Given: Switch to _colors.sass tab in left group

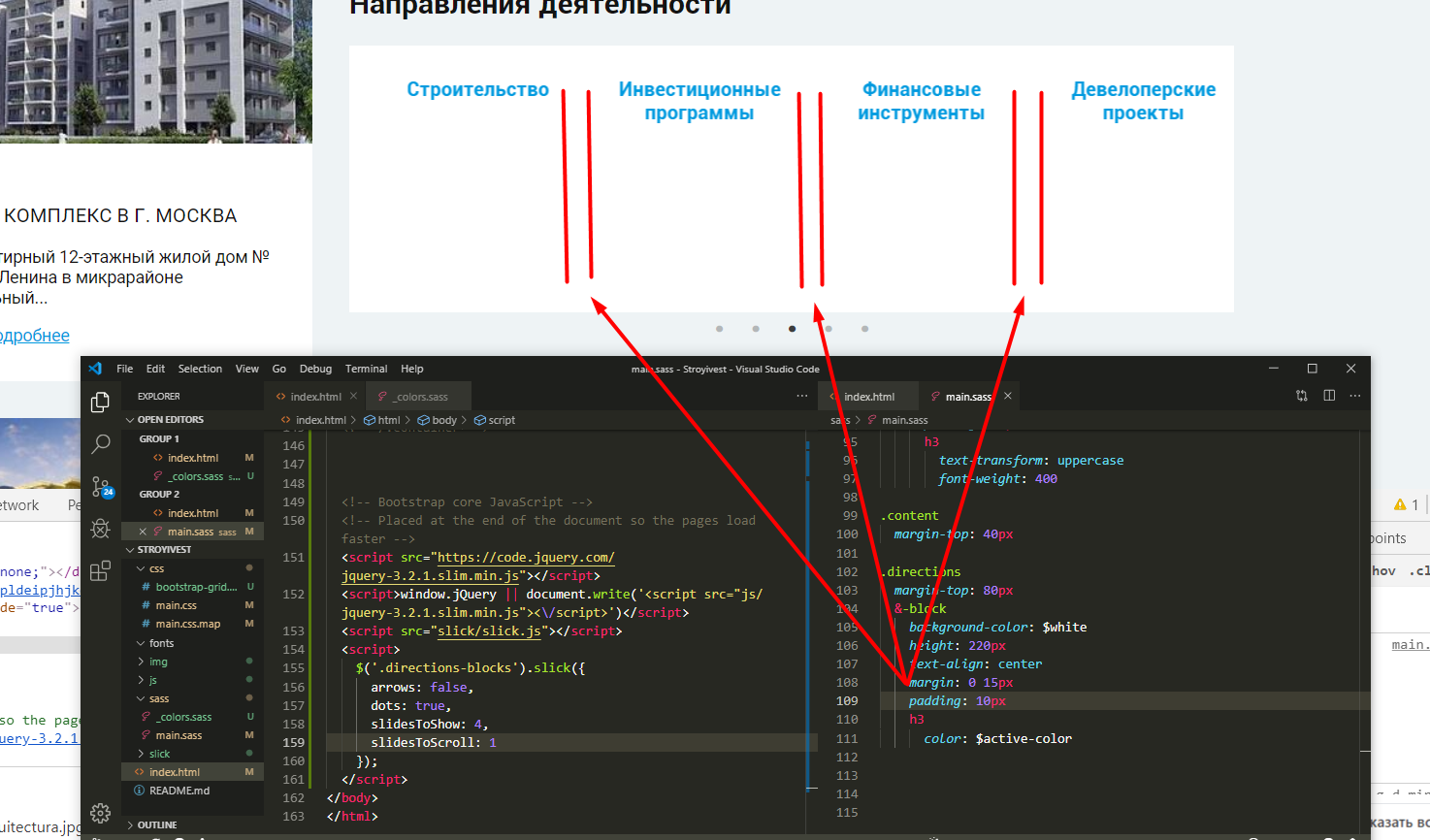Looking at the screenshot, I should tap(417, 396).
